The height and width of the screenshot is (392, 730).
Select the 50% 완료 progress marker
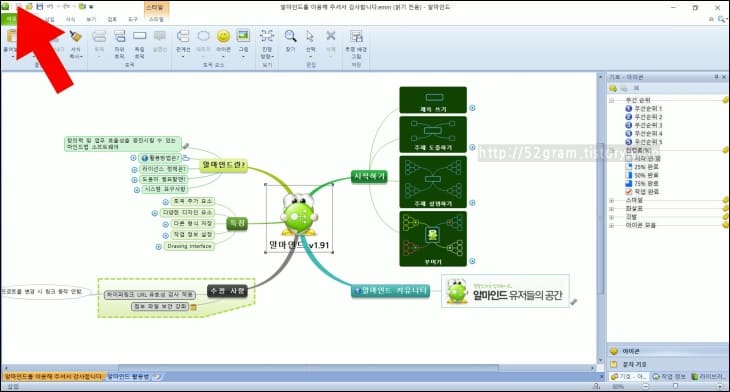click(x=642, y=175)
